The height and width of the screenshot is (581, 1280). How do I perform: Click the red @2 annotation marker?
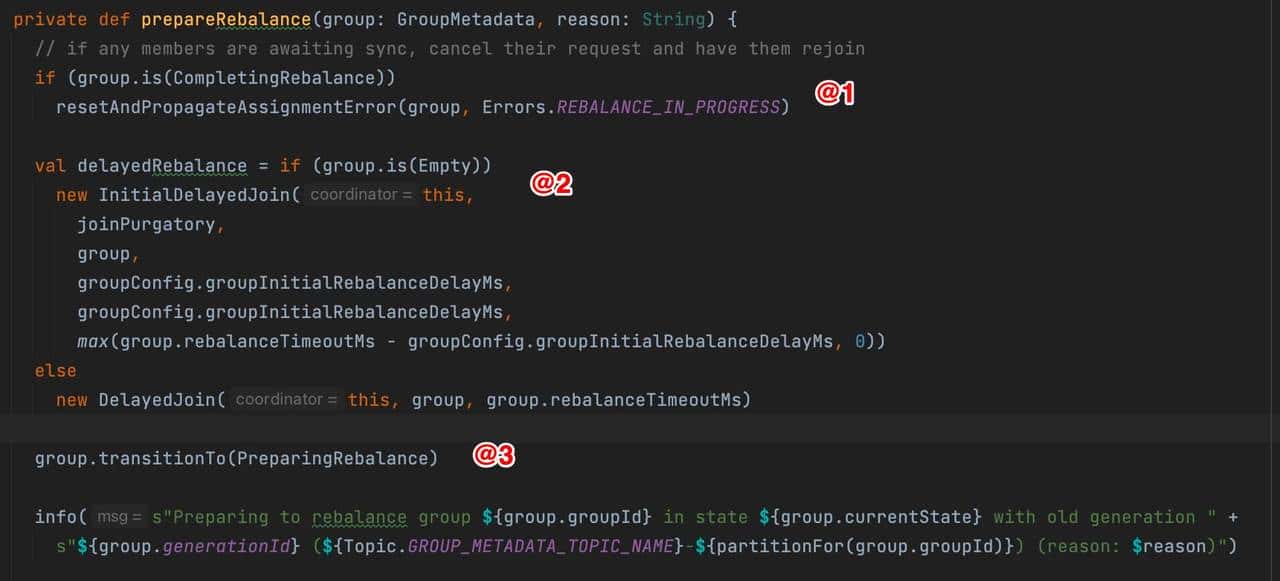pos(550,183)
